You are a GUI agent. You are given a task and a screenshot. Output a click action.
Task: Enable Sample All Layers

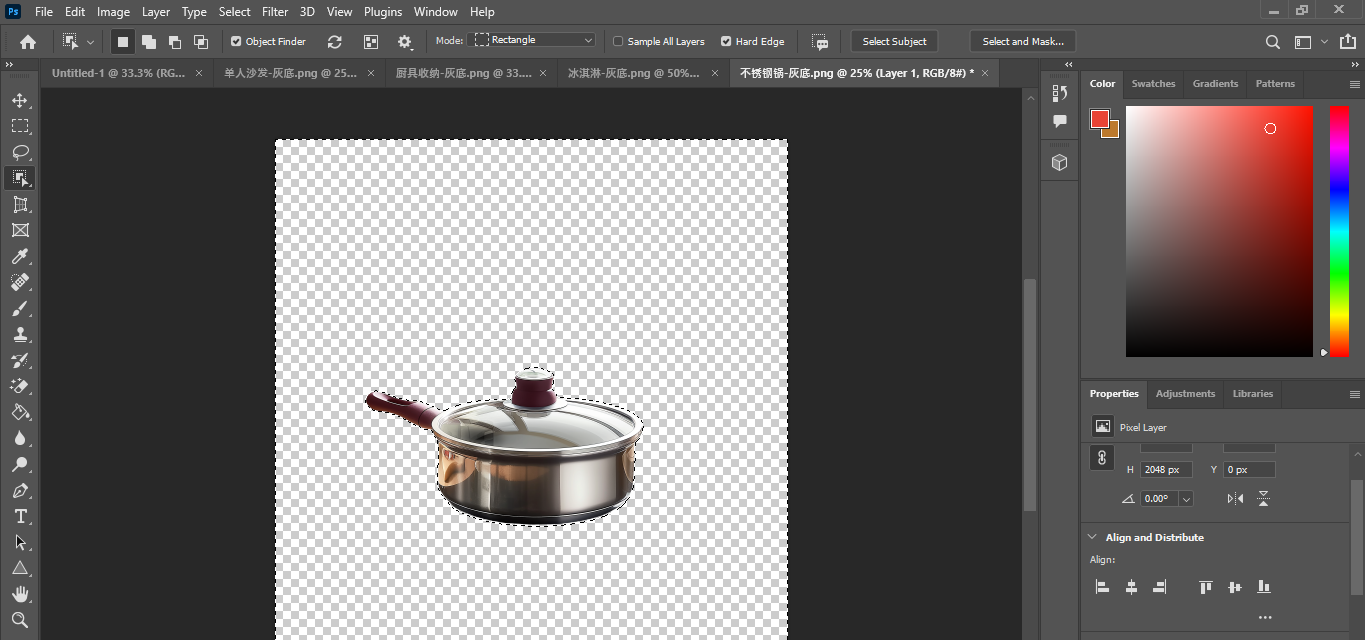(x=618, y=42)
